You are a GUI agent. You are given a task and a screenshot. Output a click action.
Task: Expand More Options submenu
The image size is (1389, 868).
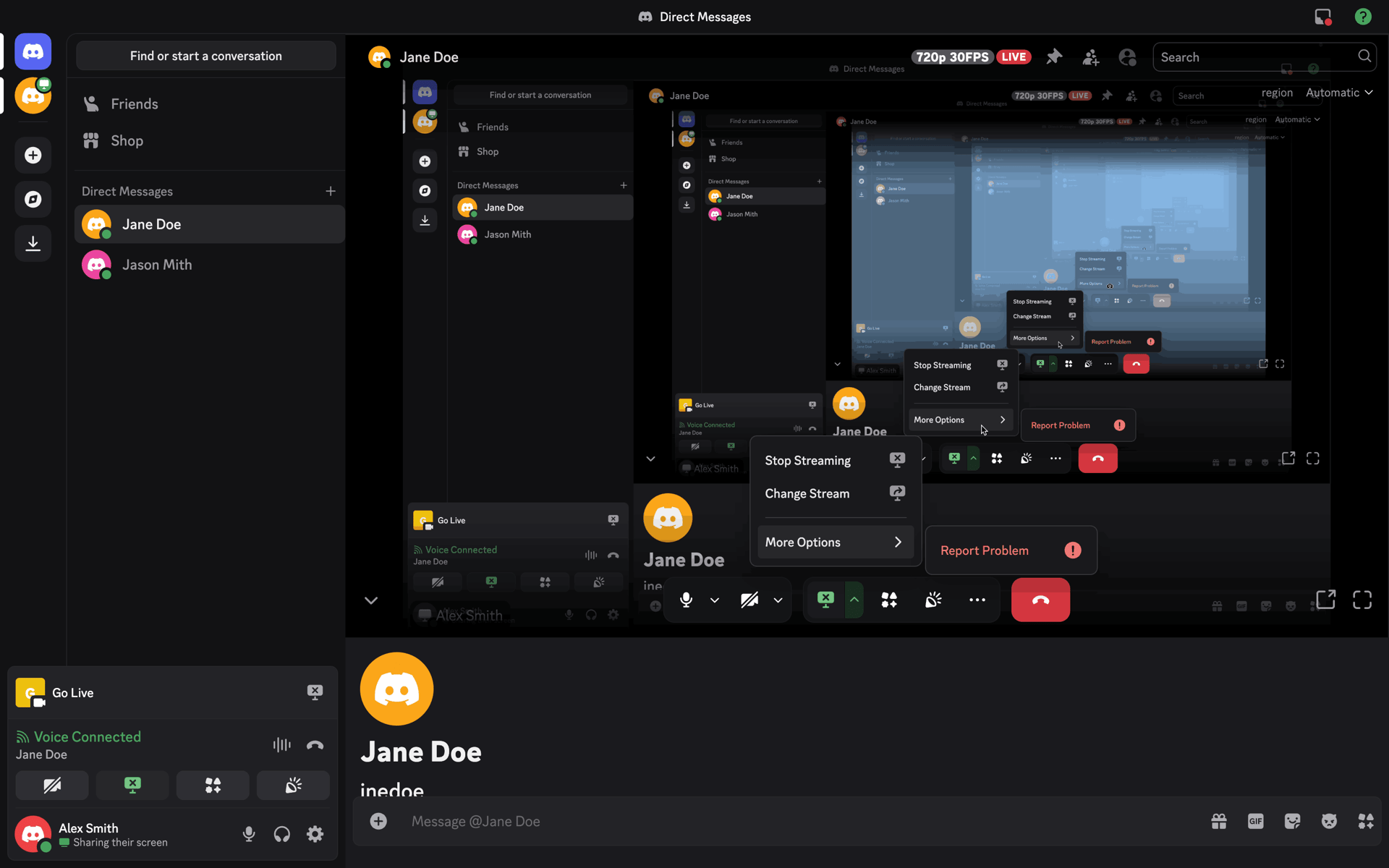(x=836, y=542)
